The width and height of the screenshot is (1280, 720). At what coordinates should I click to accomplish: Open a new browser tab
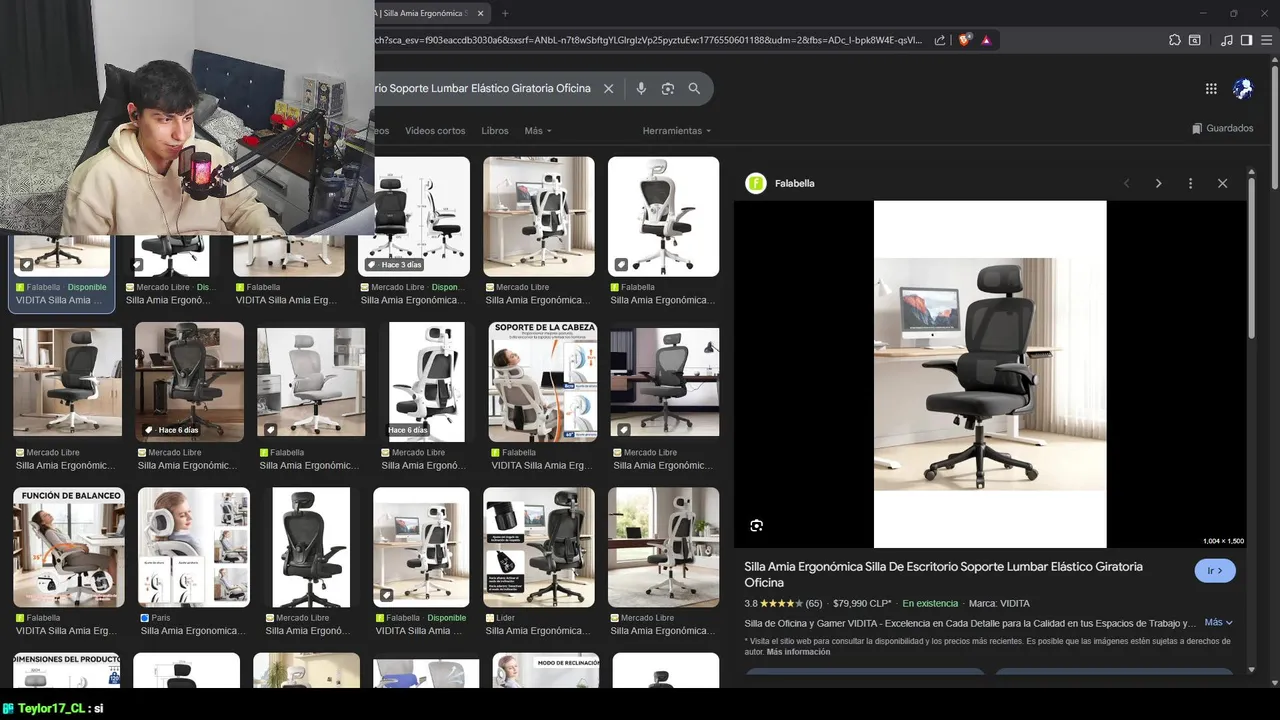click(x=505, y=13)
